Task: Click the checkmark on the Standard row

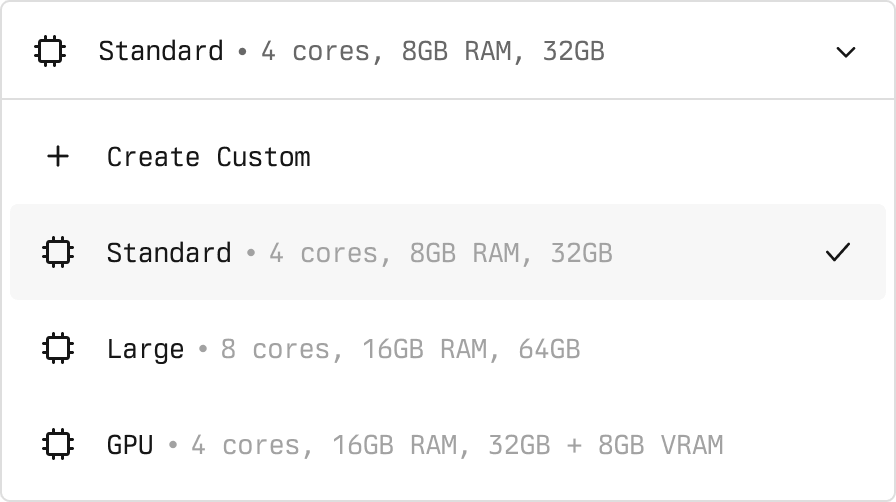Action: click(837, 253)
